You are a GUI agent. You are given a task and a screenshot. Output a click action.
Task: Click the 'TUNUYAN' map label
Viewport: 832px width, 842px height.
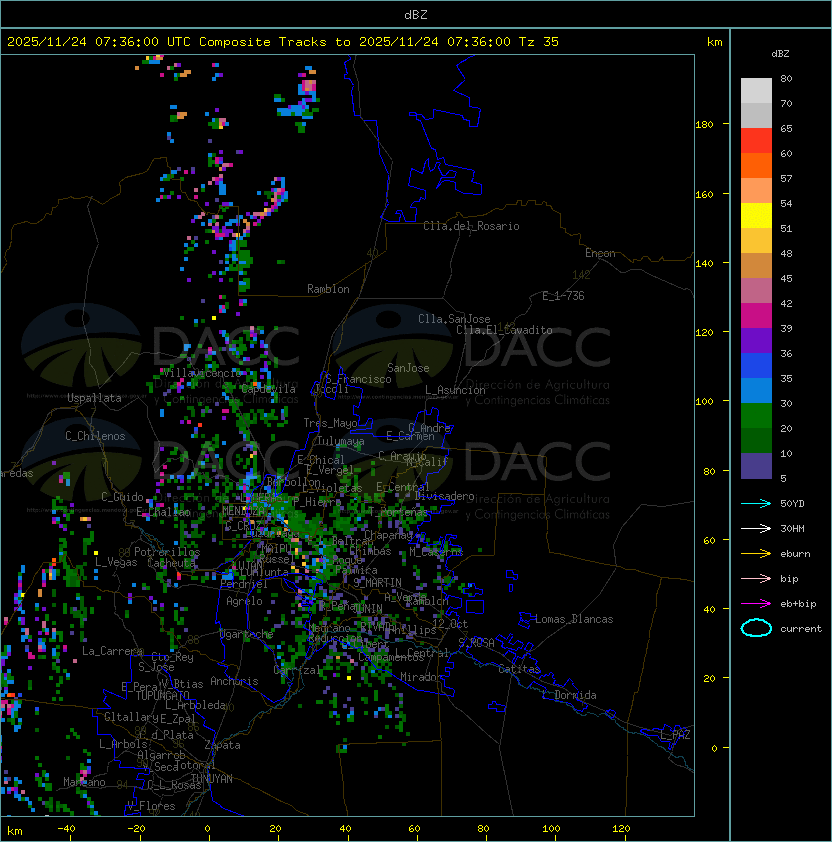pos(212,779)
